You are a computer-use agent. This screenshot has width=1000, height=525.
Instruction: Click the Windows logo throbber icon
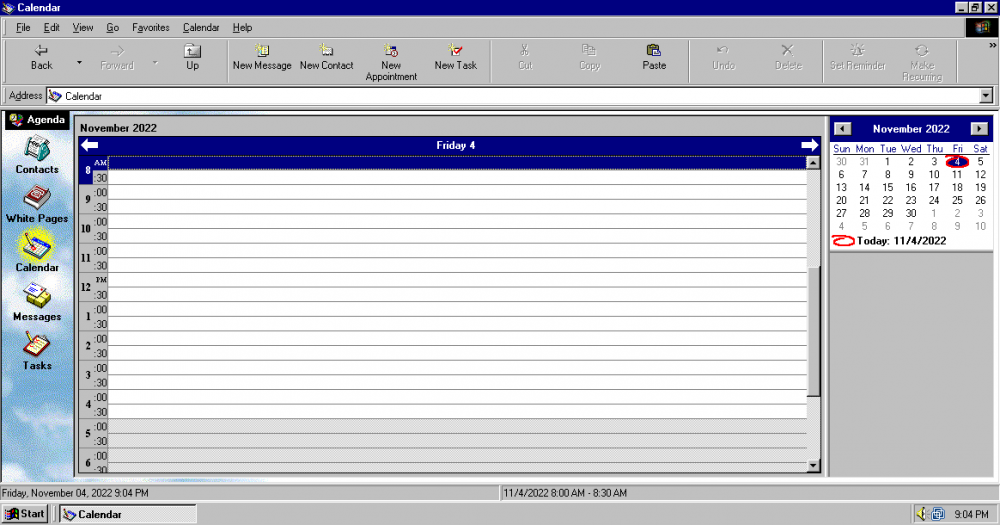(981, 27)
